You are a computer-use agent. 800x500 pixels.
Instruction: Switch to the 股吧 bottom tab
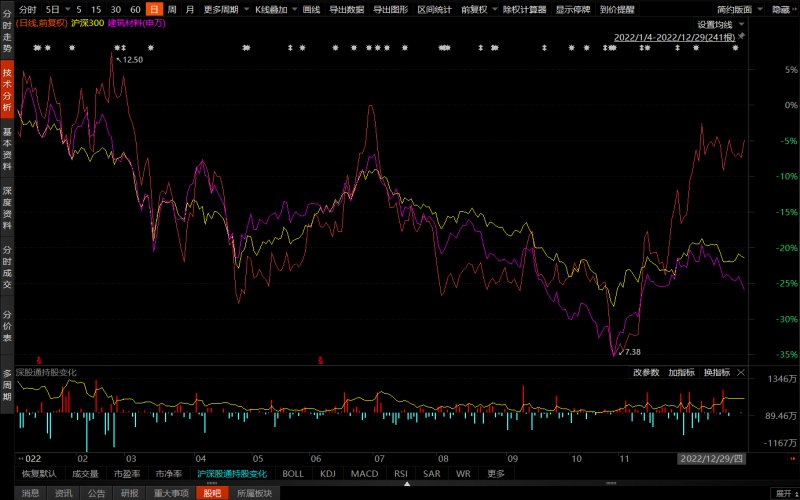(211, 492)
